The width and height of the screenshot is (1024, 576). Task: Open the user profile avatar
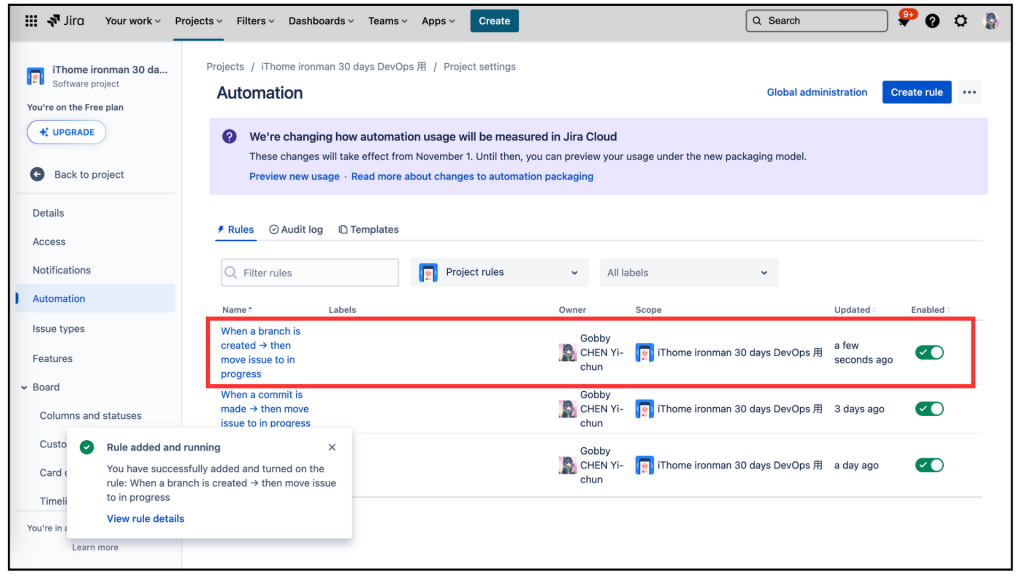[x=991, y=21]
